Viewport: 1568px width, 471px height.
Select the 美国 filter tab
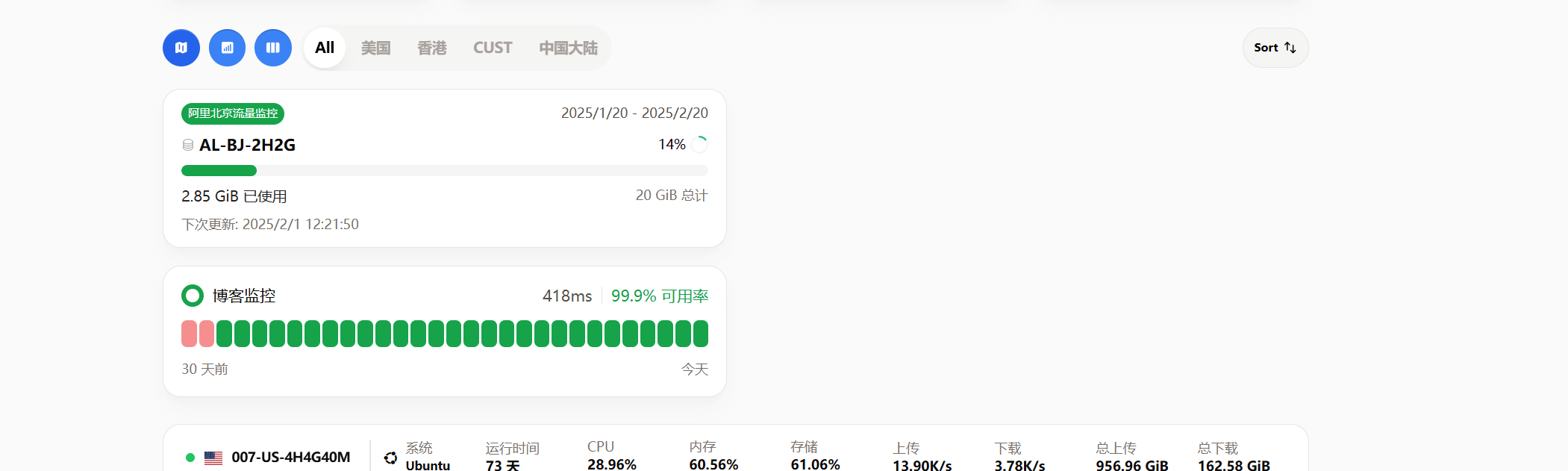pos(375,48)
